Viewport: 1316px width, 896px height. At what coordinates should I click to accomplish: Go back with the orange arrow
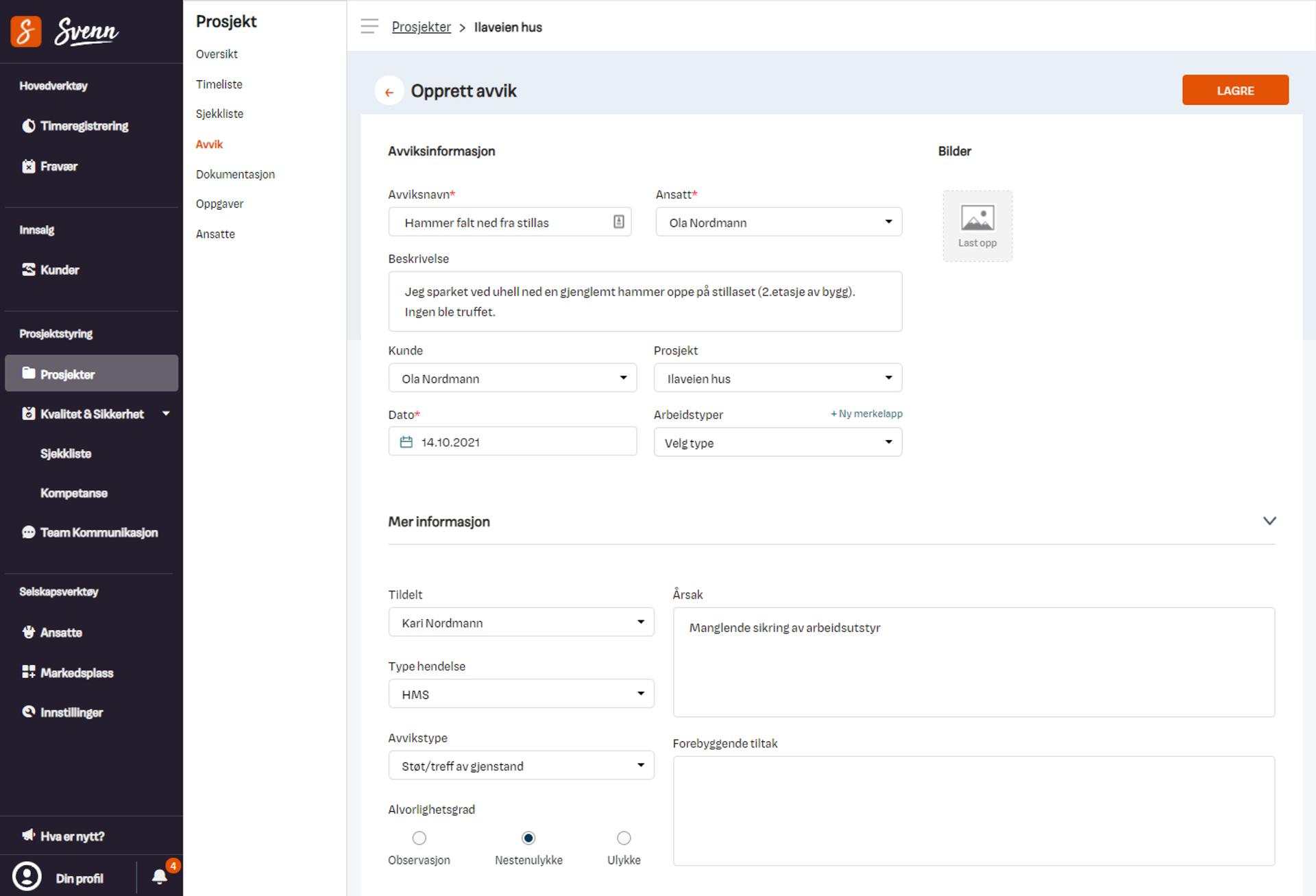pyautogui.click(x=389, y=91)
